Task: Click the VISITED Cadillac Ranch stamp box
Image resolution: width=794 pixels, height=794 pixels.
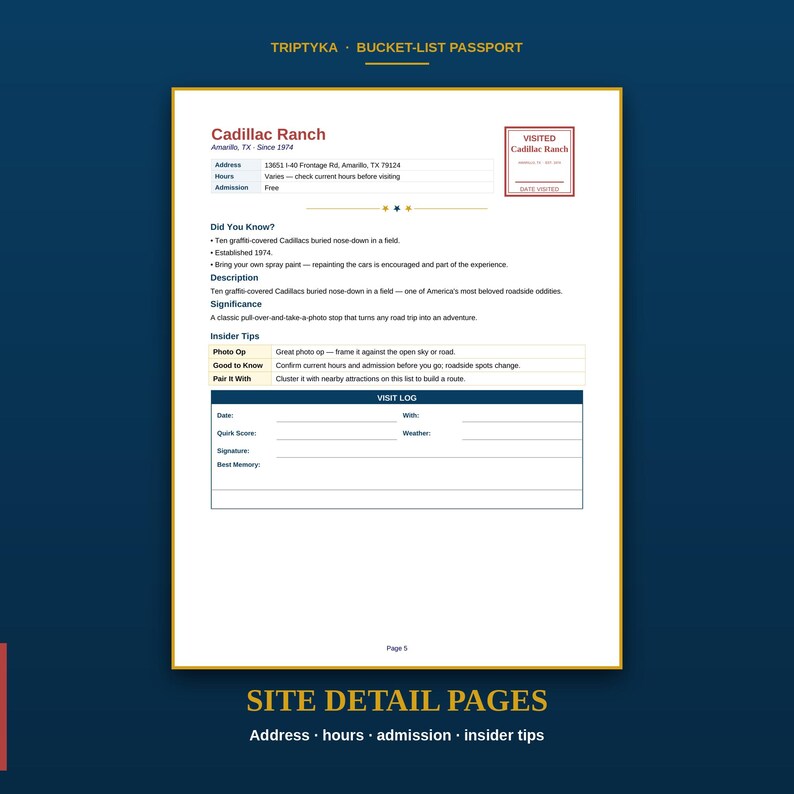Action: 539,162
